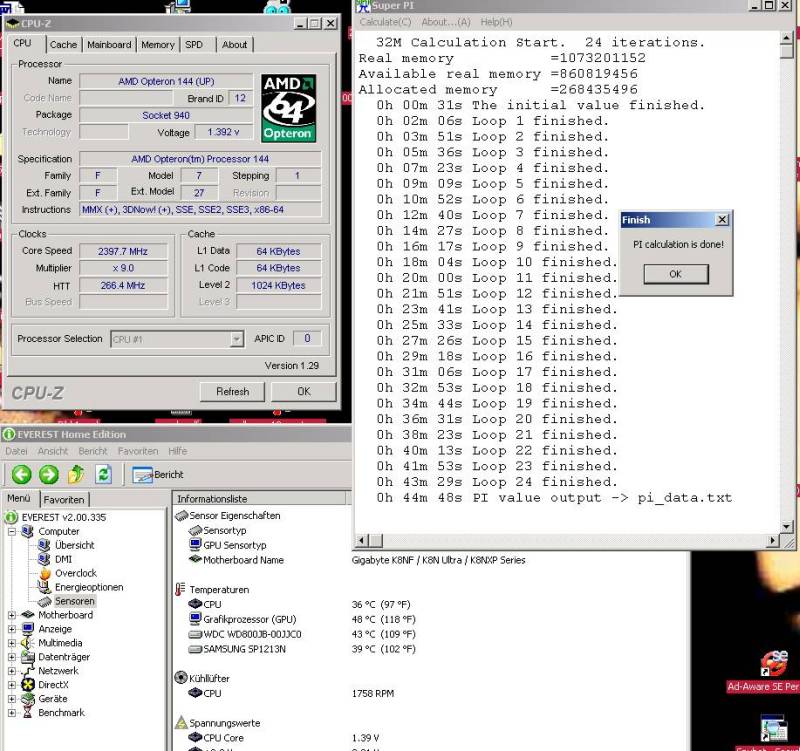This screenshot has height=751, width=800.
Task: Click the WDC WD800JB drive icon
Action: tap(195, 635)
